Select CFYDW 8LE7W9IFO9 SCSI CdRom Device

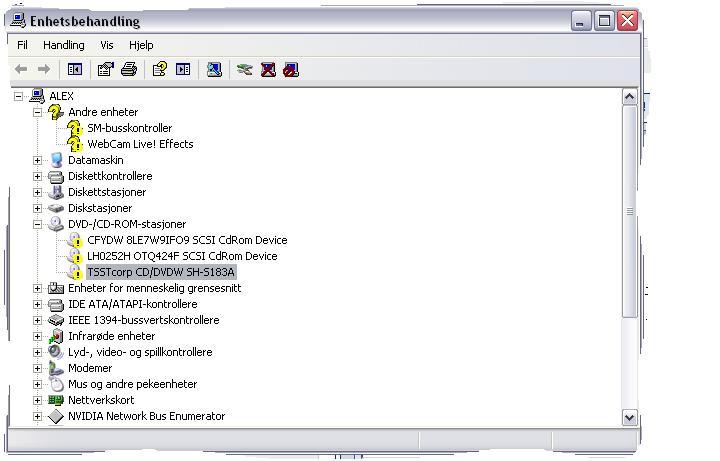187,240
